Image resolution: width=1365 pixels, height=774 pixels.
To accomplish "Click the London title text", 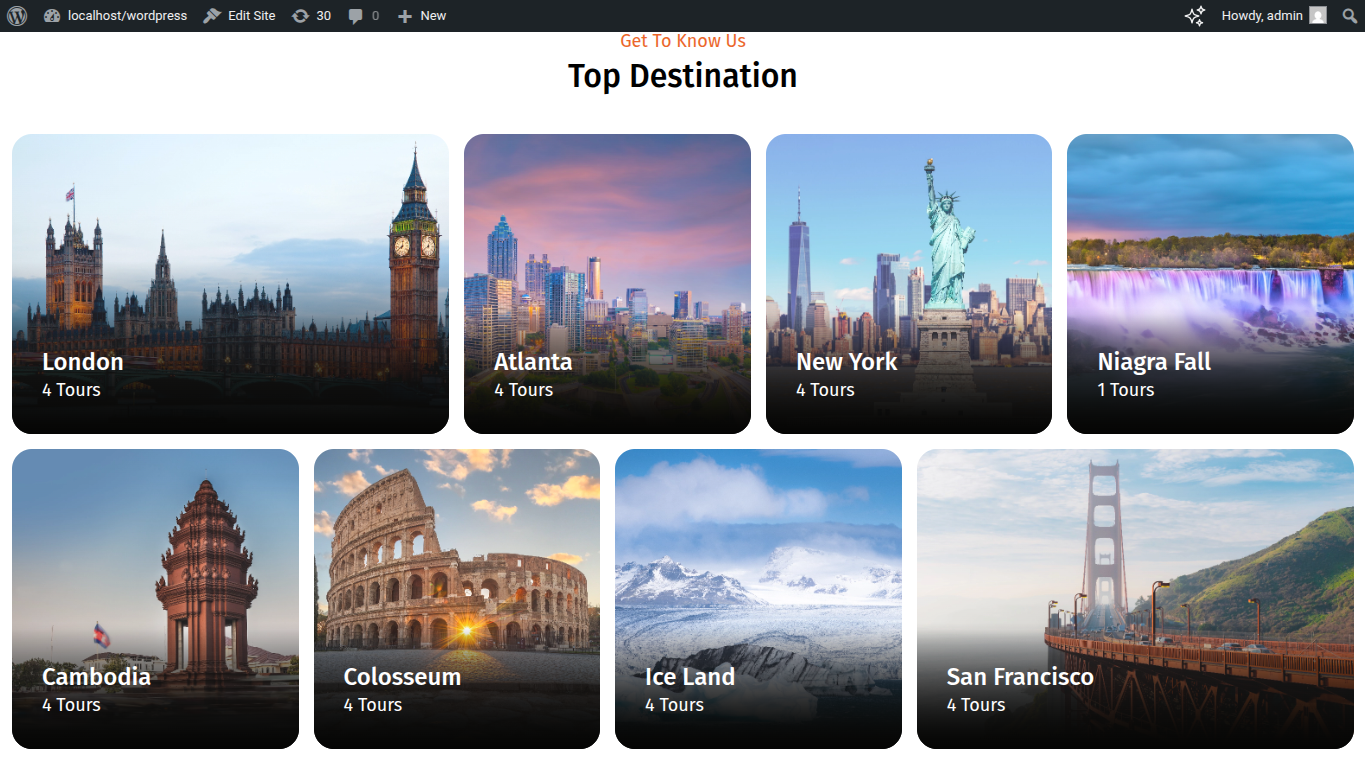I will coord(83,362).
